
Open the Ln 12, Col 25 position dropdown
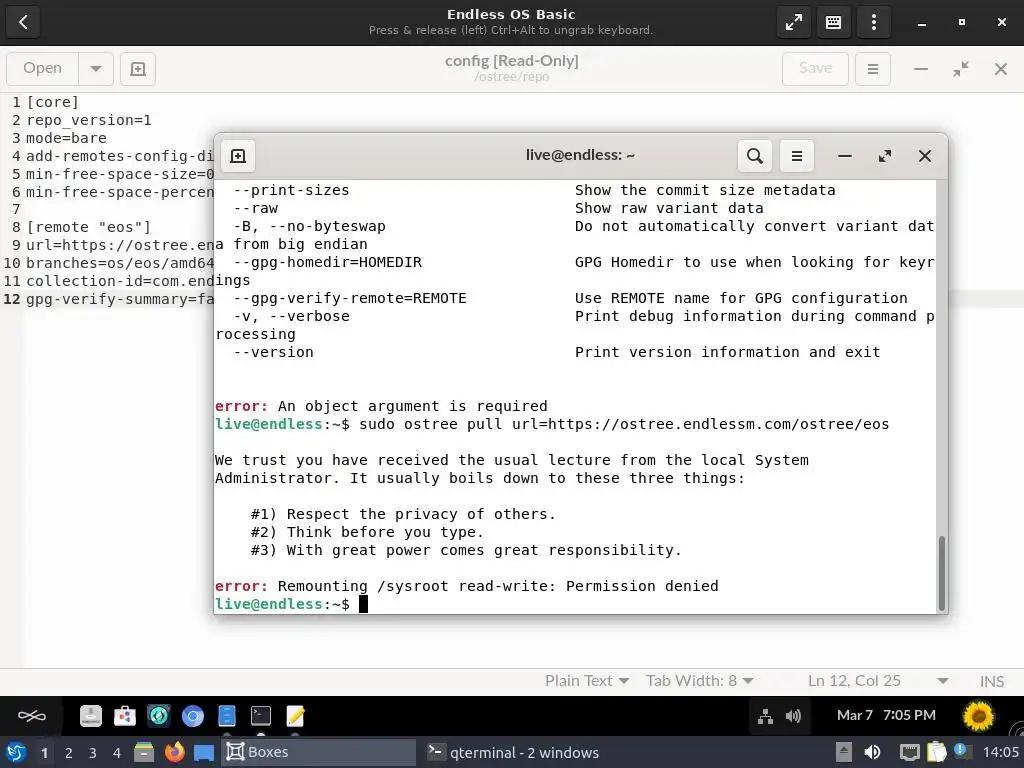(878, 681)
